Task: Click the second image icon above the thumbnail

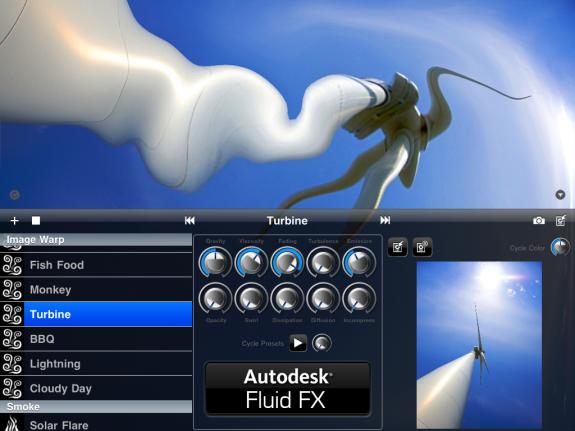Action: tap(422, 247)
